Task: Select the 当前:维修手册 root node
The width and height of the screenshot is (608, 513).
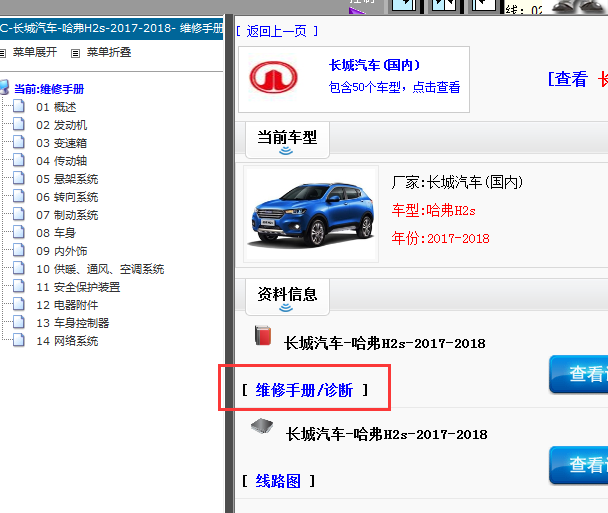Action: coord(49,89)
